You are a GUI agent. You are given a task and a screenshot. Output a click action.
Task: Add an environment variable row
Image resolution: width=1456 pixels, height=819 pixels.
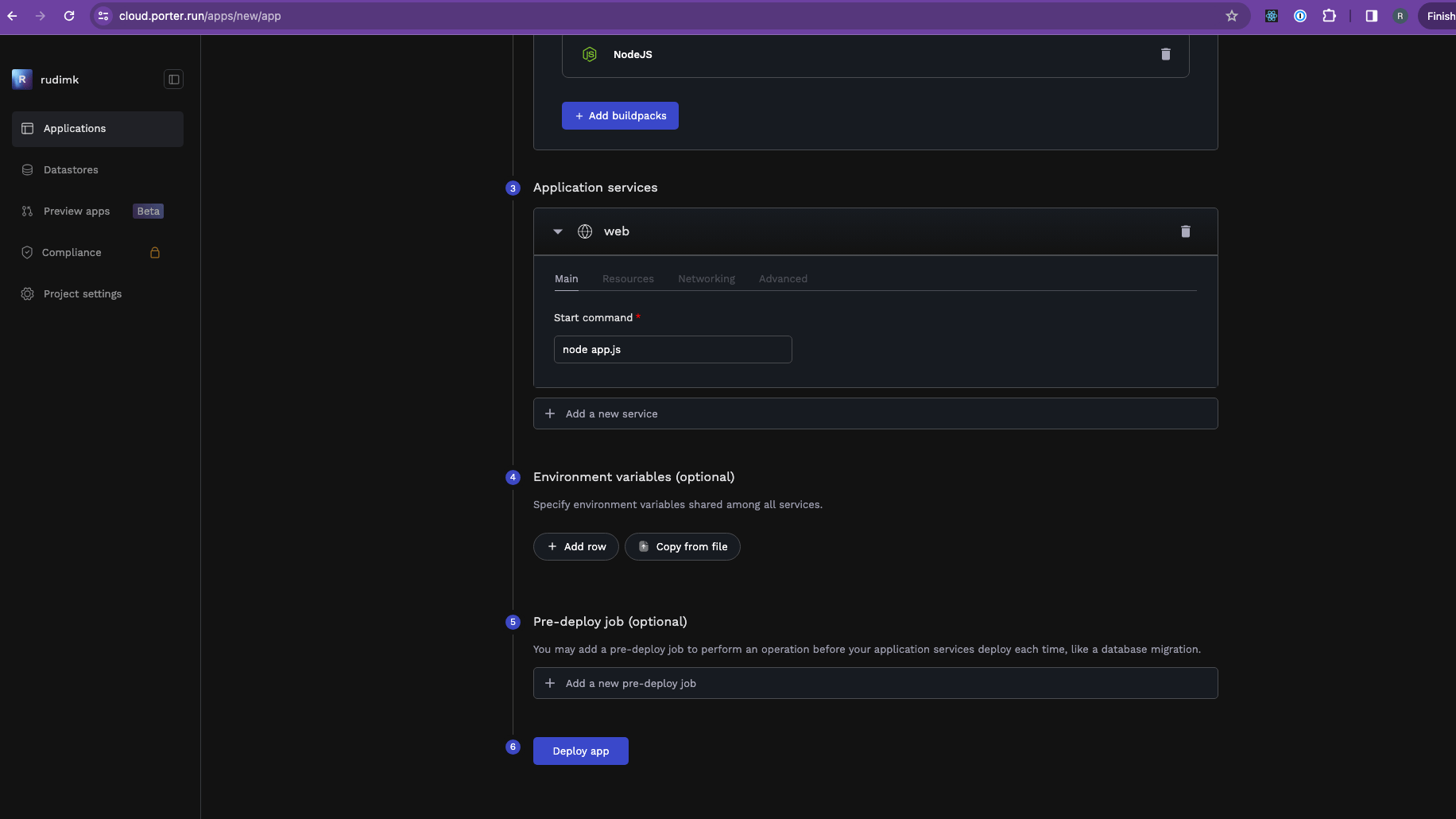click(x=576, y=546)
